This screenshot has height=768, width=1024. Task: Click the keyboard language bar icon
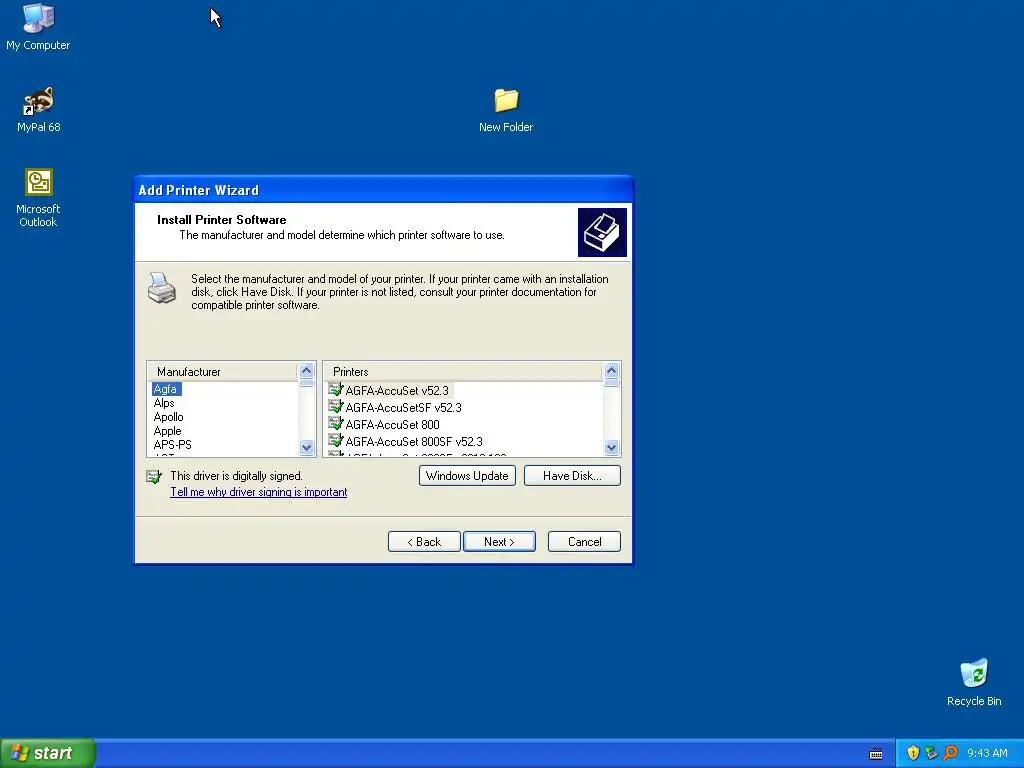pyautogui.click(x=876, y=754)
